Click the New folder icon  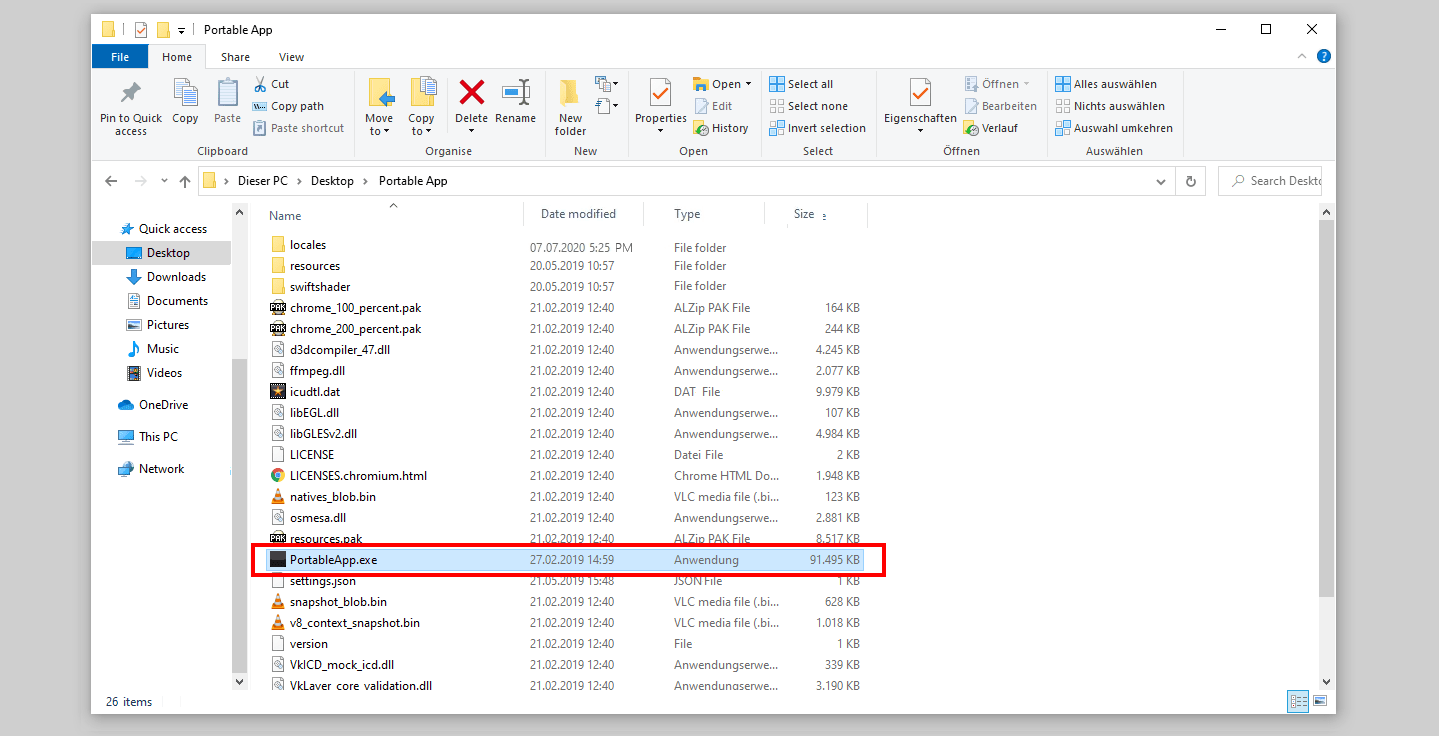coord(570,92)
